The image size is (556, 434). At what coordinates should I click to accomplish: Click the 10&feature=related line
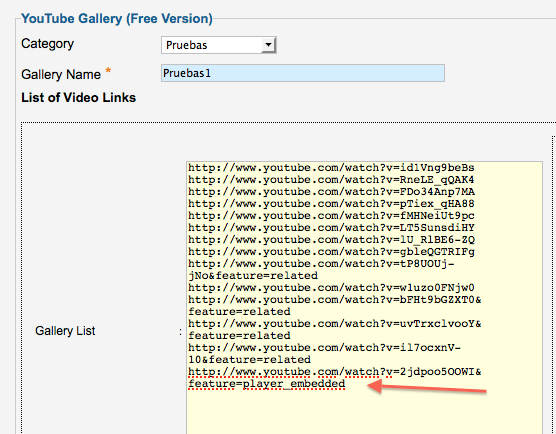(x=249, y=360)
